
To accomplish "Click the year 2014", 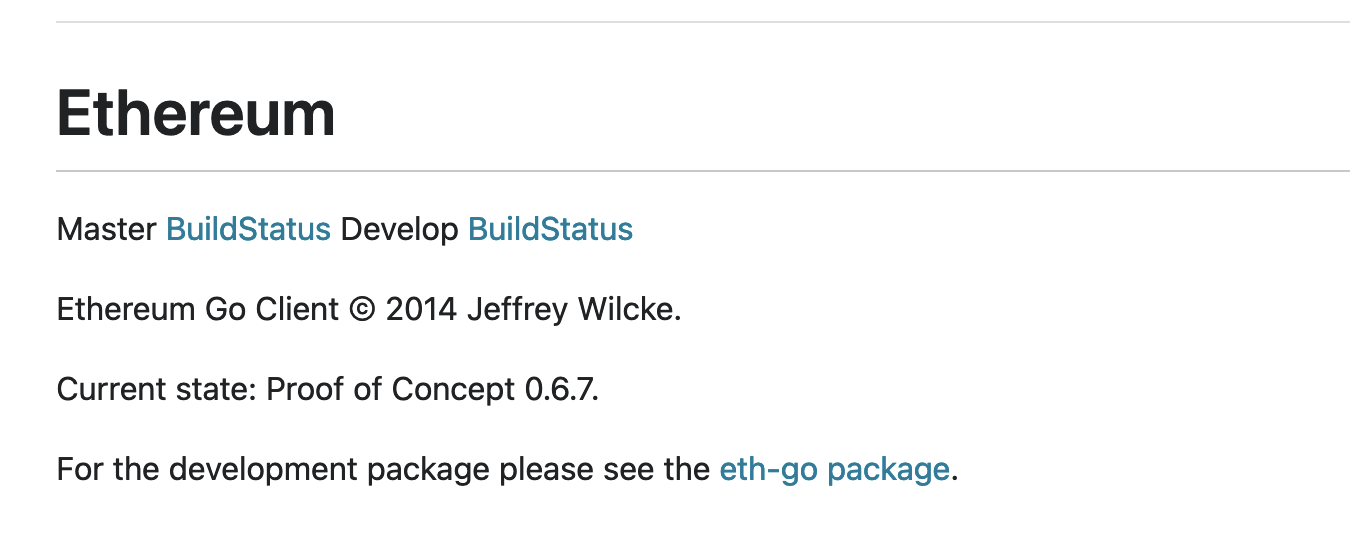I will (x=421, y=309).
